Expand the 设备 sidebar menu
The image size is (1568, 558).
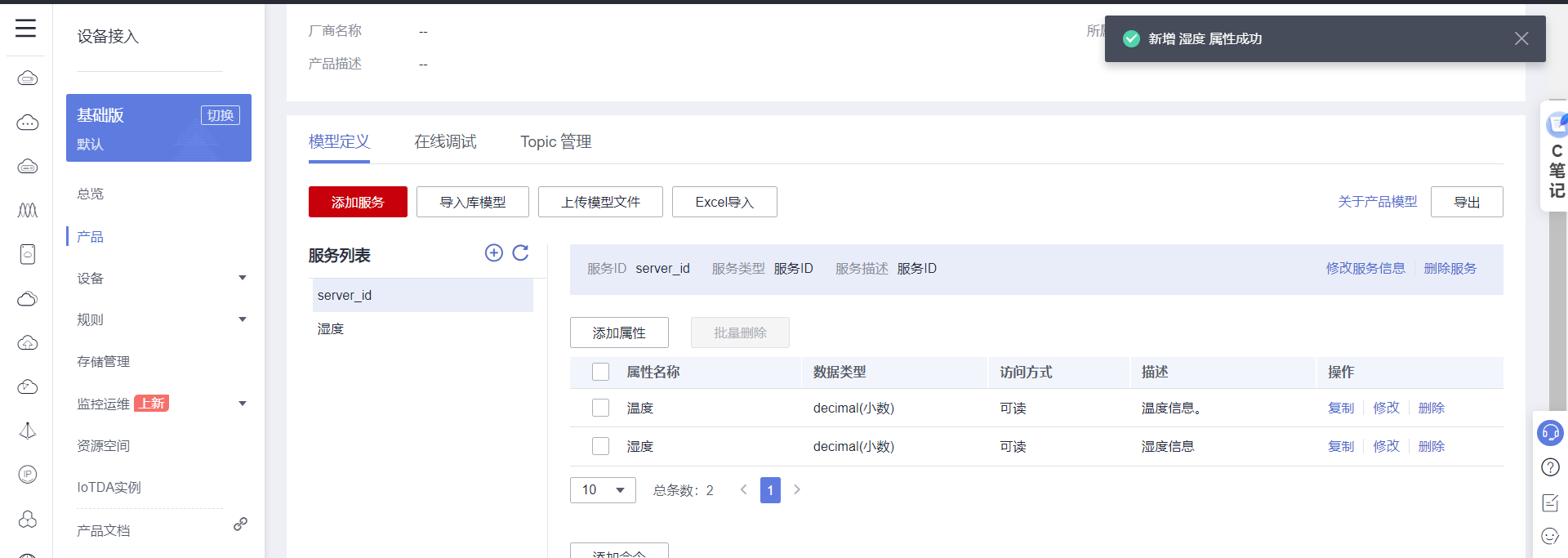point(242,279)
